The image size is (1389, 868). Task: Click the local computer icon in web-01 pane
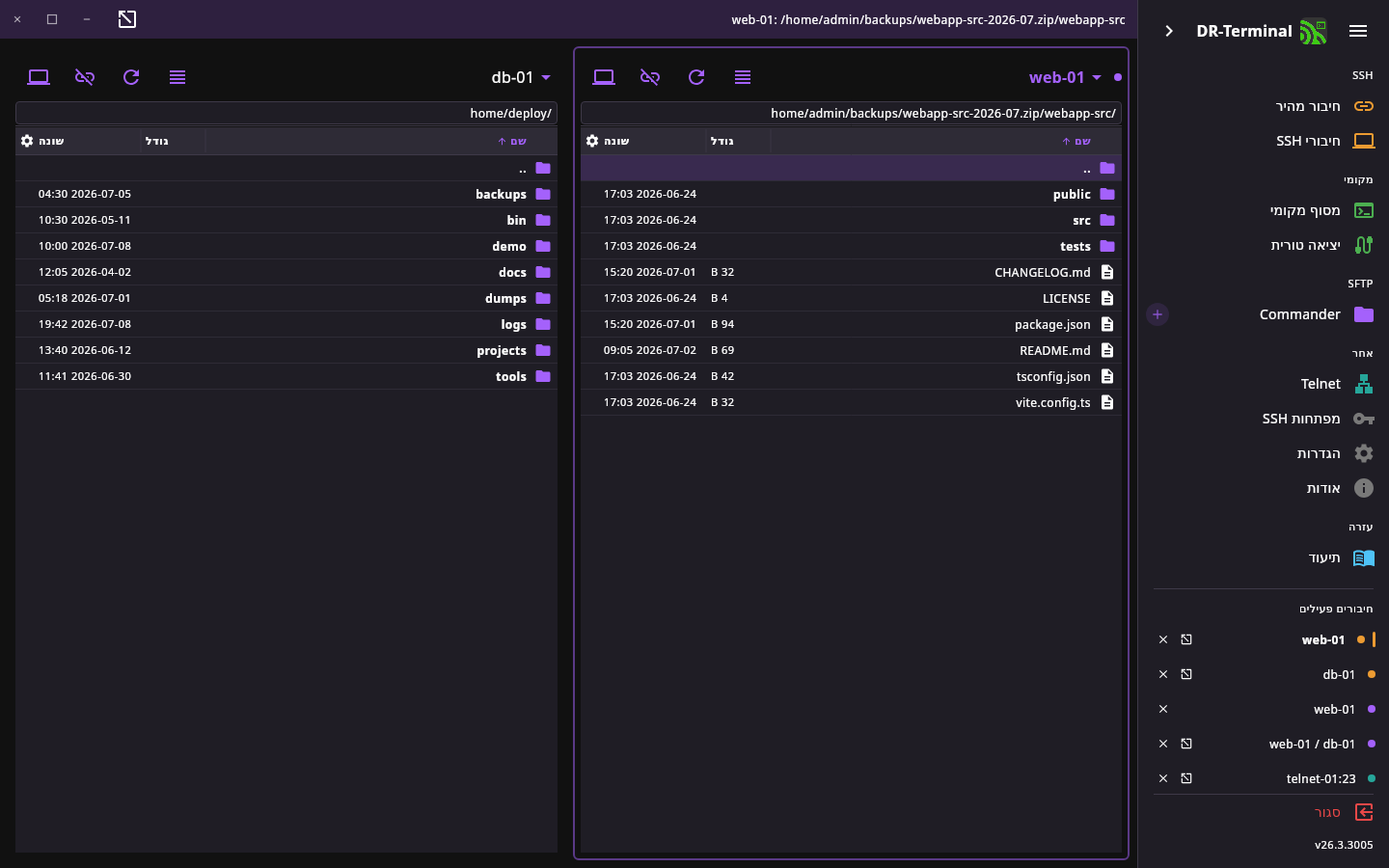(x=604, y=77)
